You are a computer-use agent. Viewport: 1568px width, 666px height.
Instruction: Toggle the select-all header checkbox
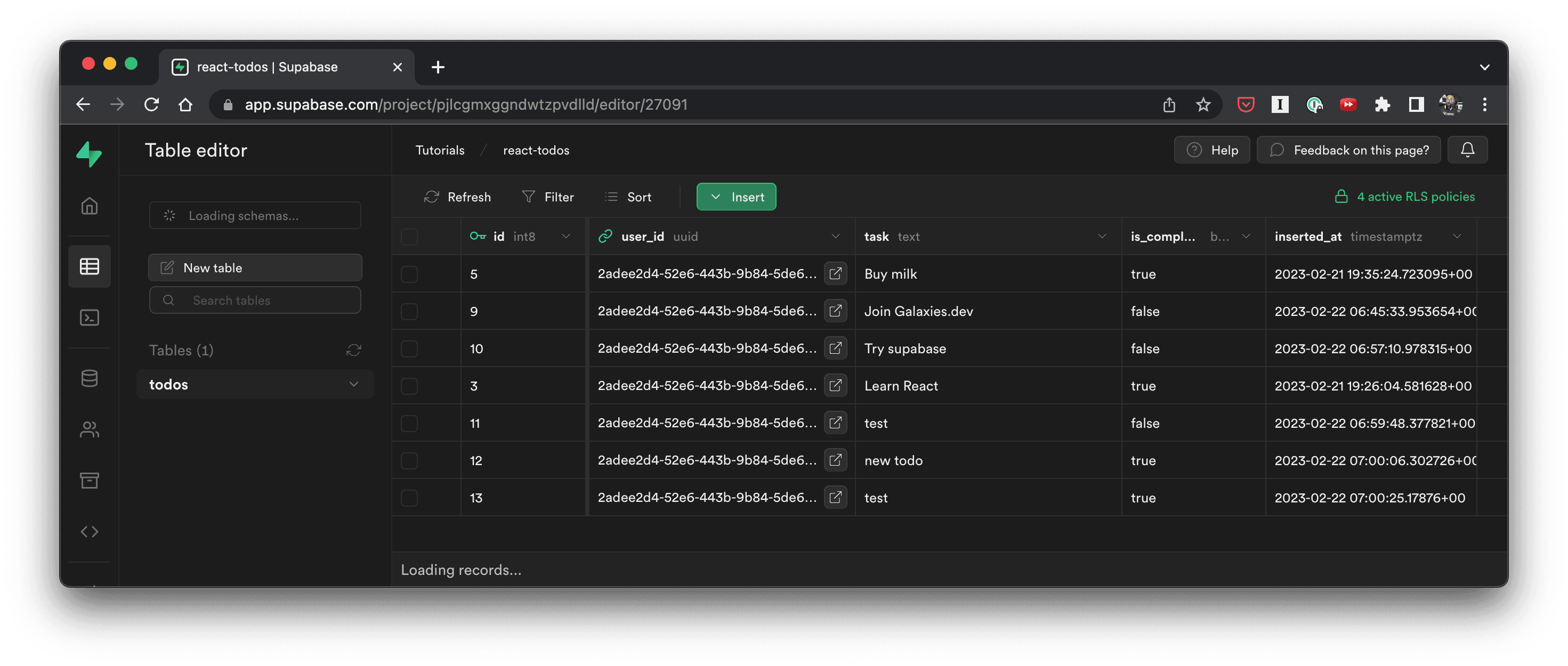409,237
